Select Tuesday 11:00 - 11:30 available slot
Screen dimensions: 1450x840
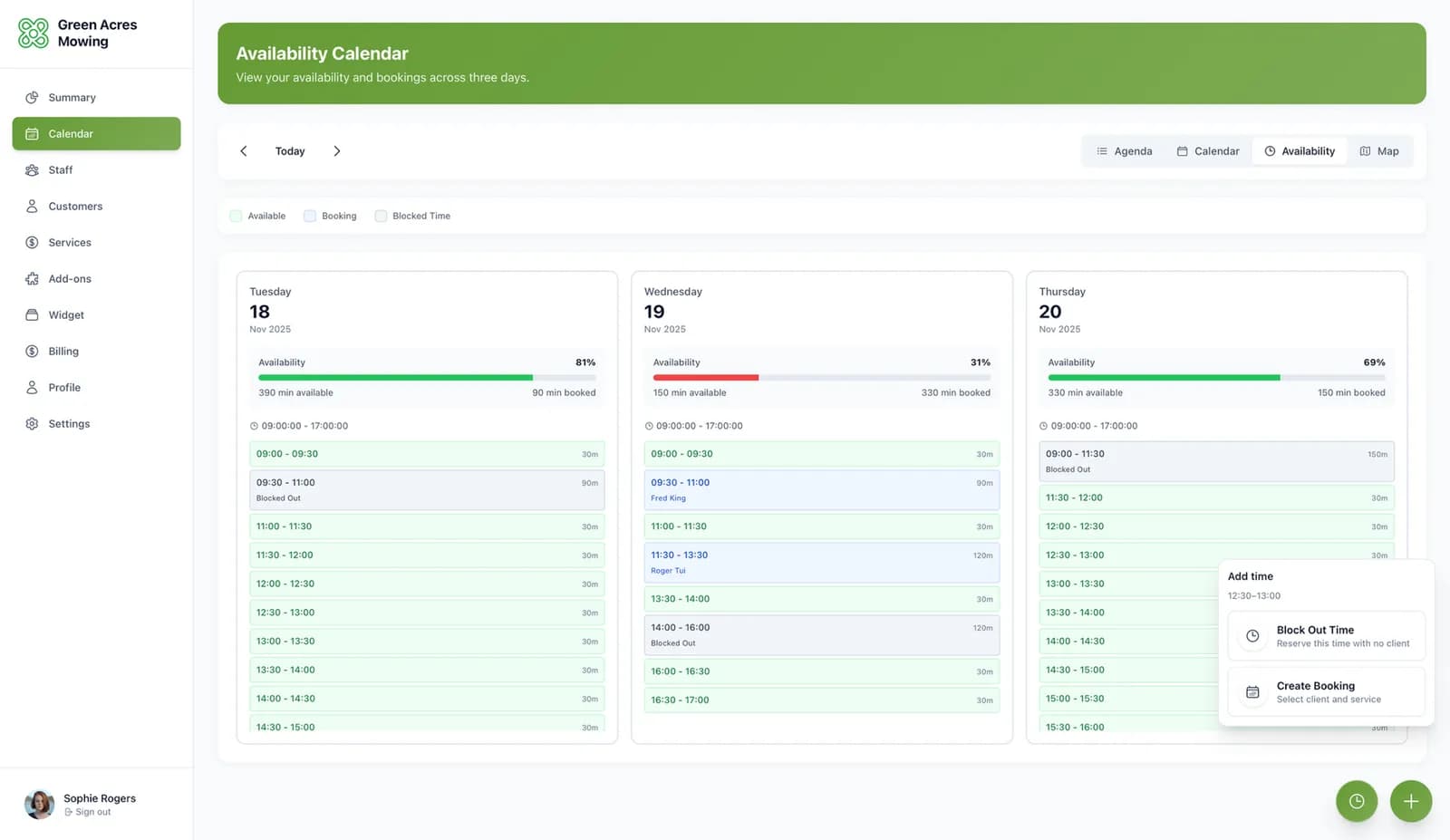(x=426, y=526)
